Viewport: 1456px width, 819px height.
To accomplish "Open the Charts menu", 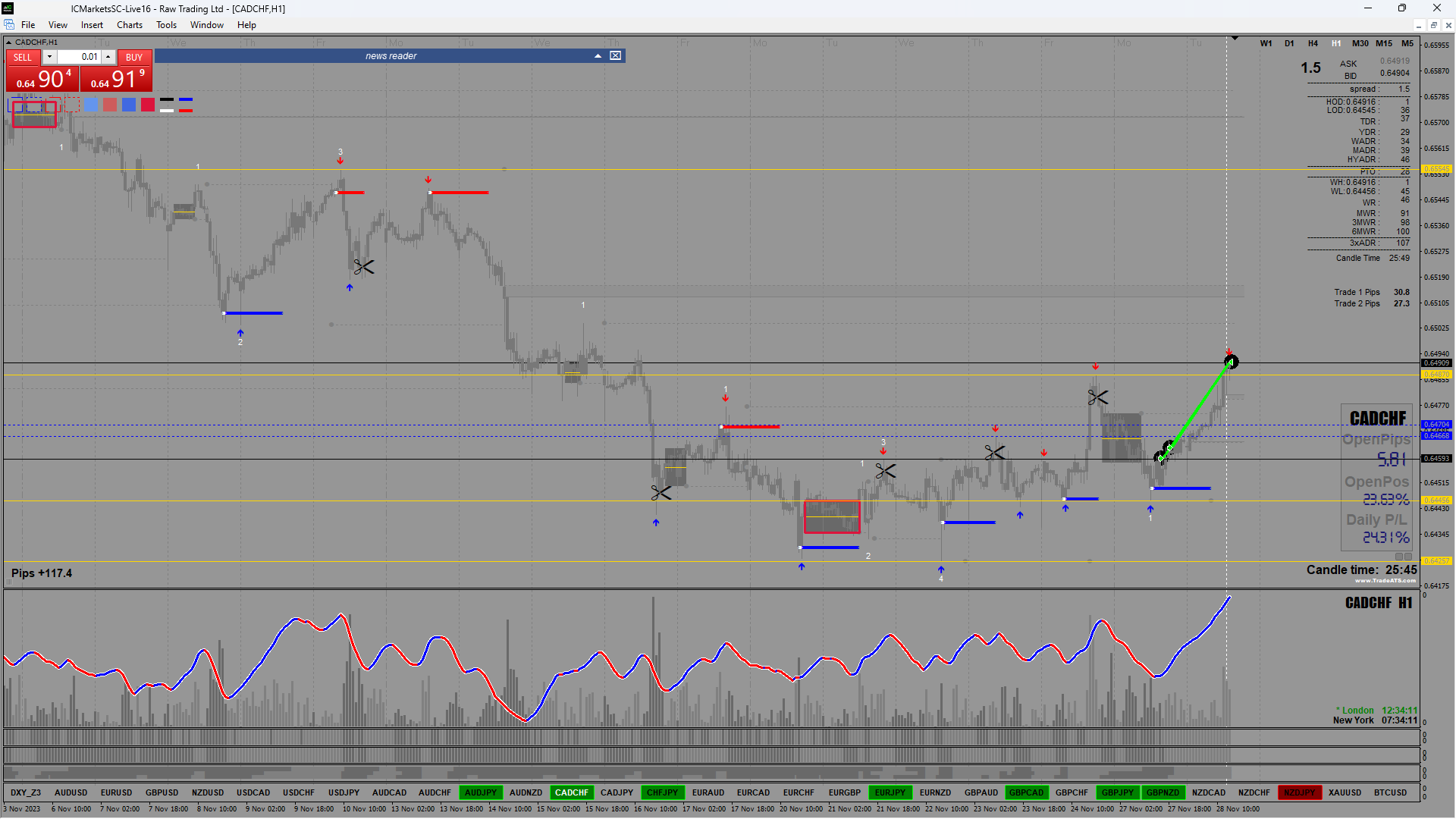I will click(129, 25).
